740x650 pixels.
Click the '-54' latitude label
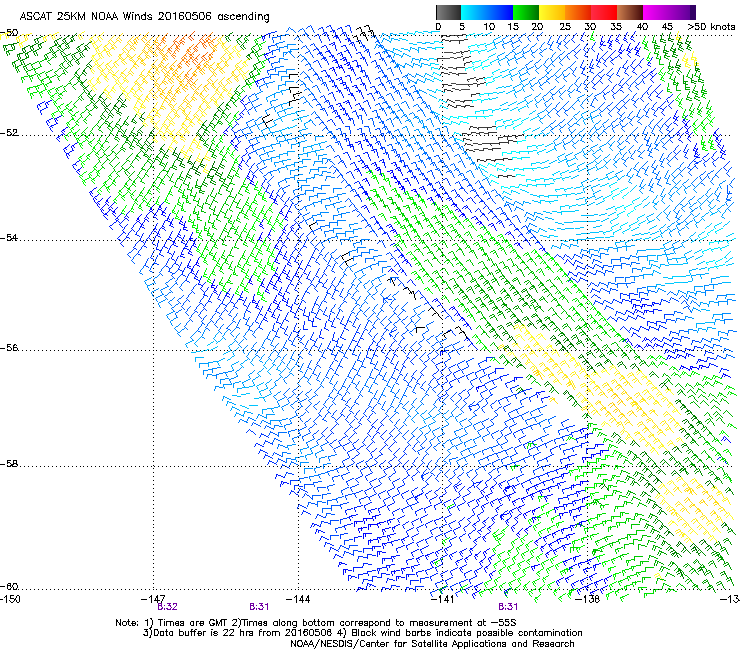[x=9, y=237]
